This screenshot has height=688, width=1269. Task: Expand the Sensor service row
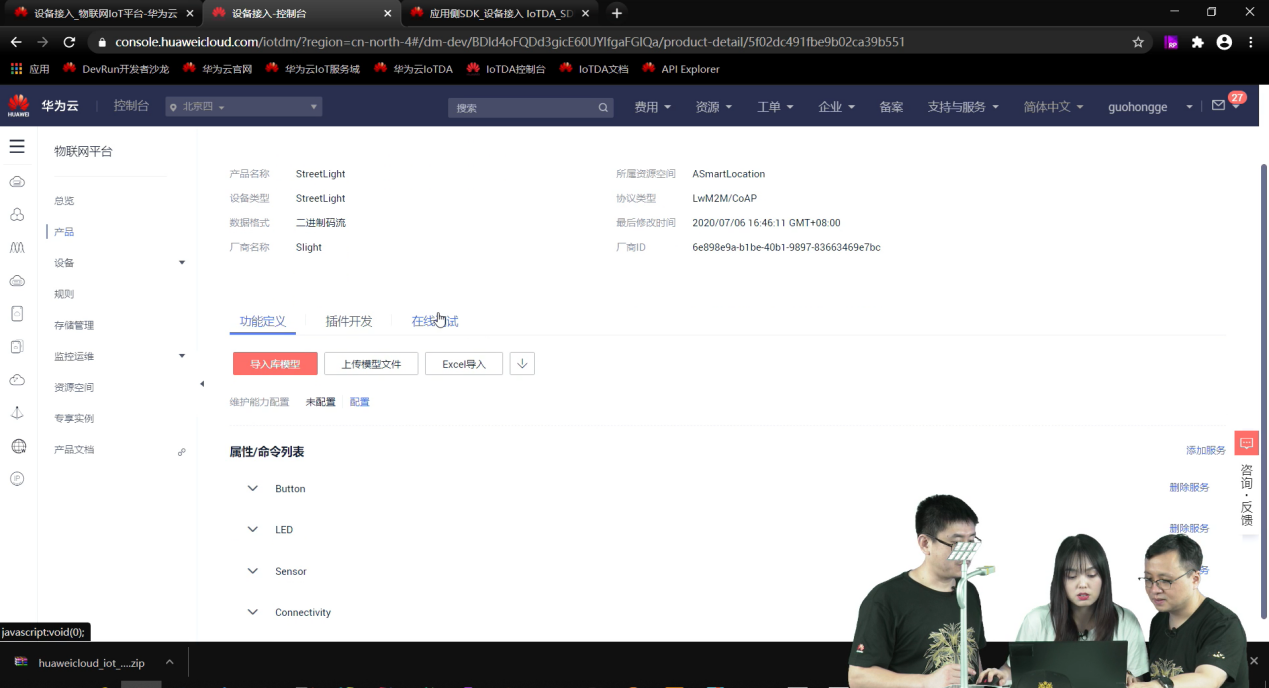pyautogui.click(x=253, y=571)
